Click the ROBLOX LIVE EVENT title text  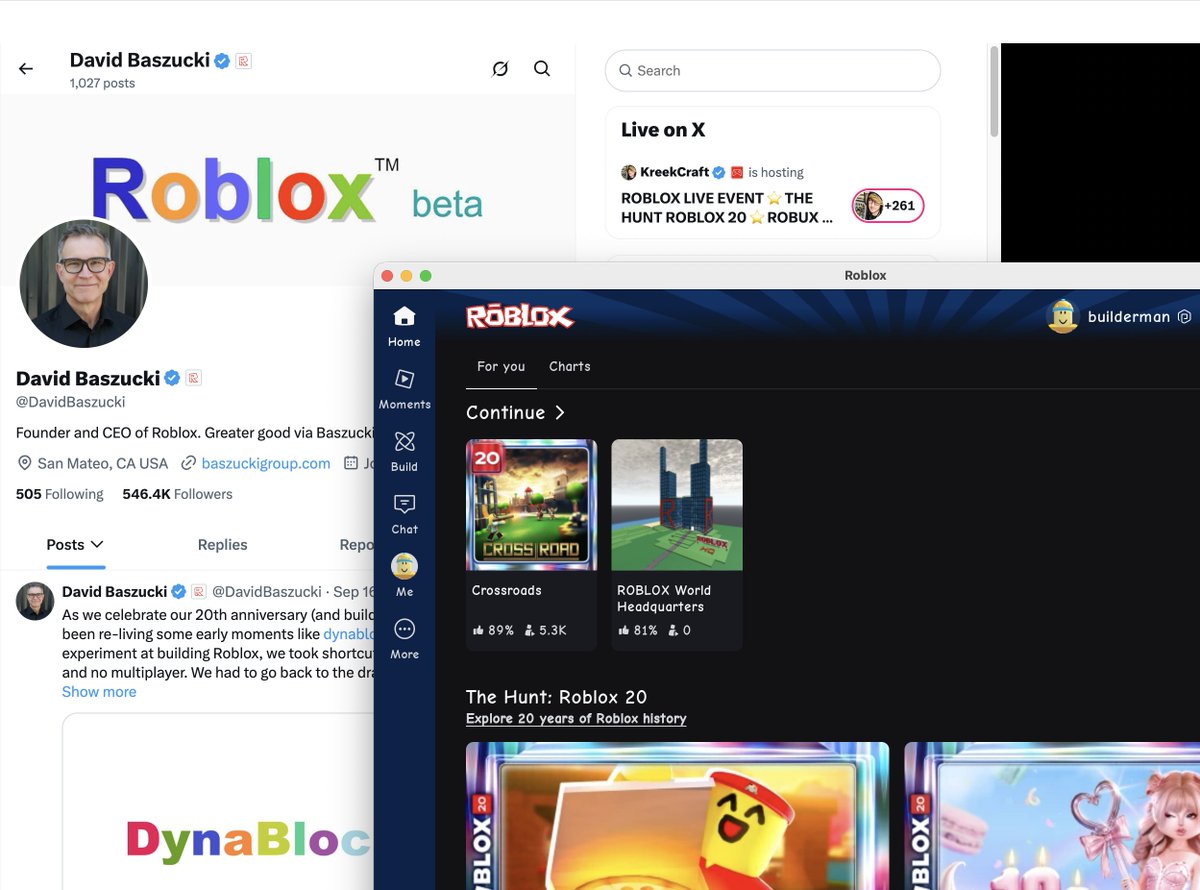(727, 207)
